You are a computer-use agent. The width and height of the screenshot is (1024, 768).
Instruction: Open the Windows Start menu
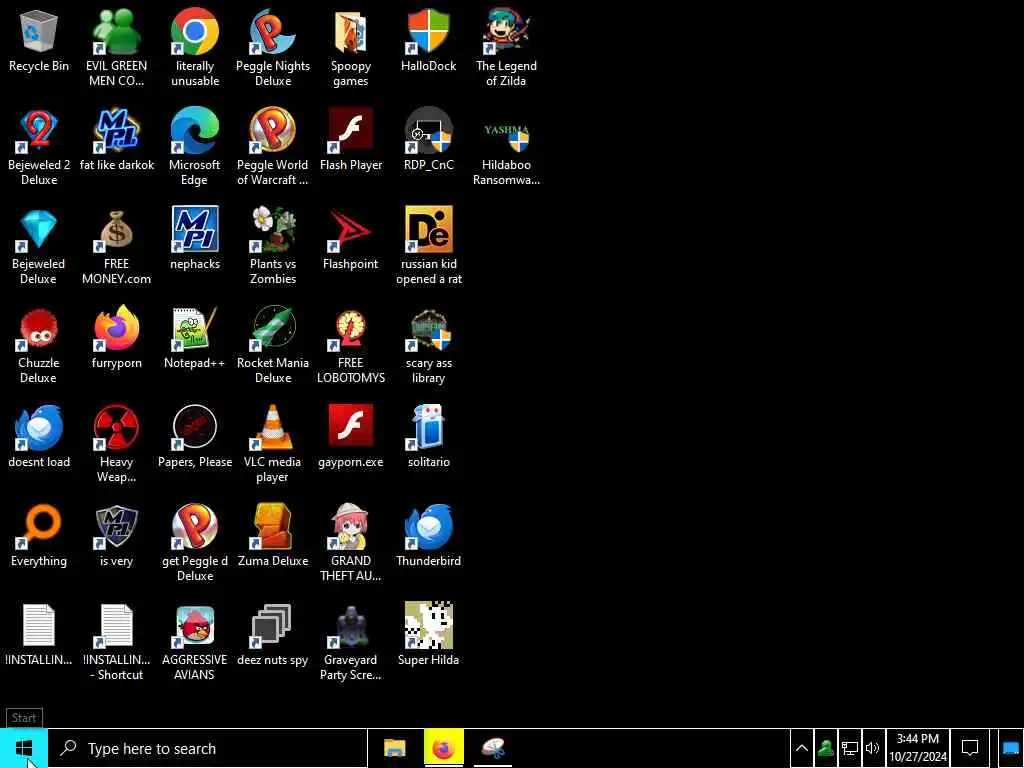[x=24, y=748]
